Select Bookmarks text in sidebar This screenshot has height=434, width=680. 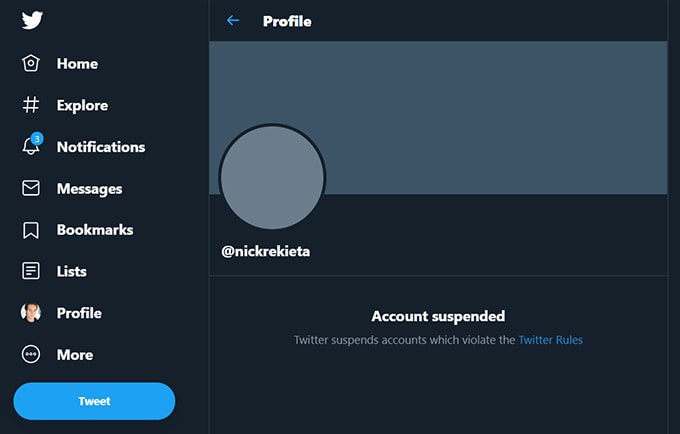click(x=95, y=230)
